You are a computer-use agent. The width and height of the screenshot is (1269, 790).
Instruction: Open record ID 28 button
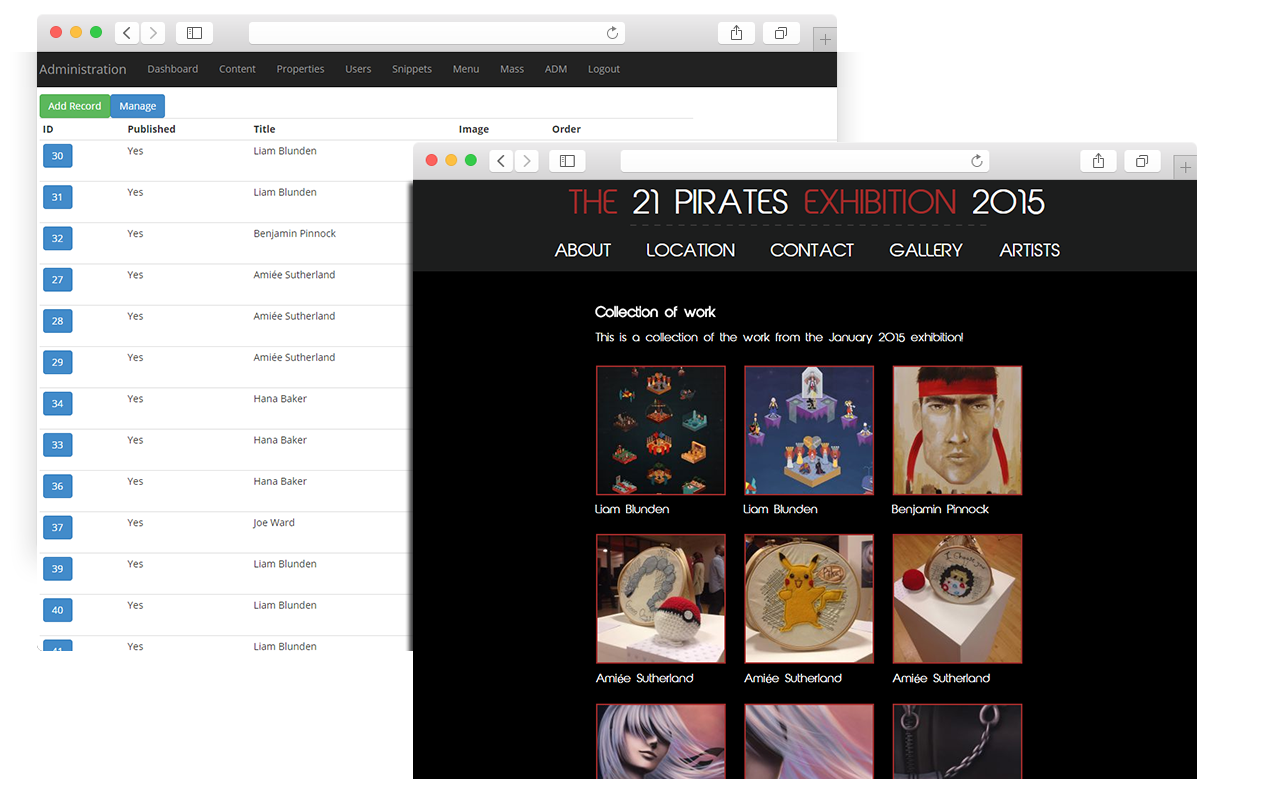(x=57, y=321)
